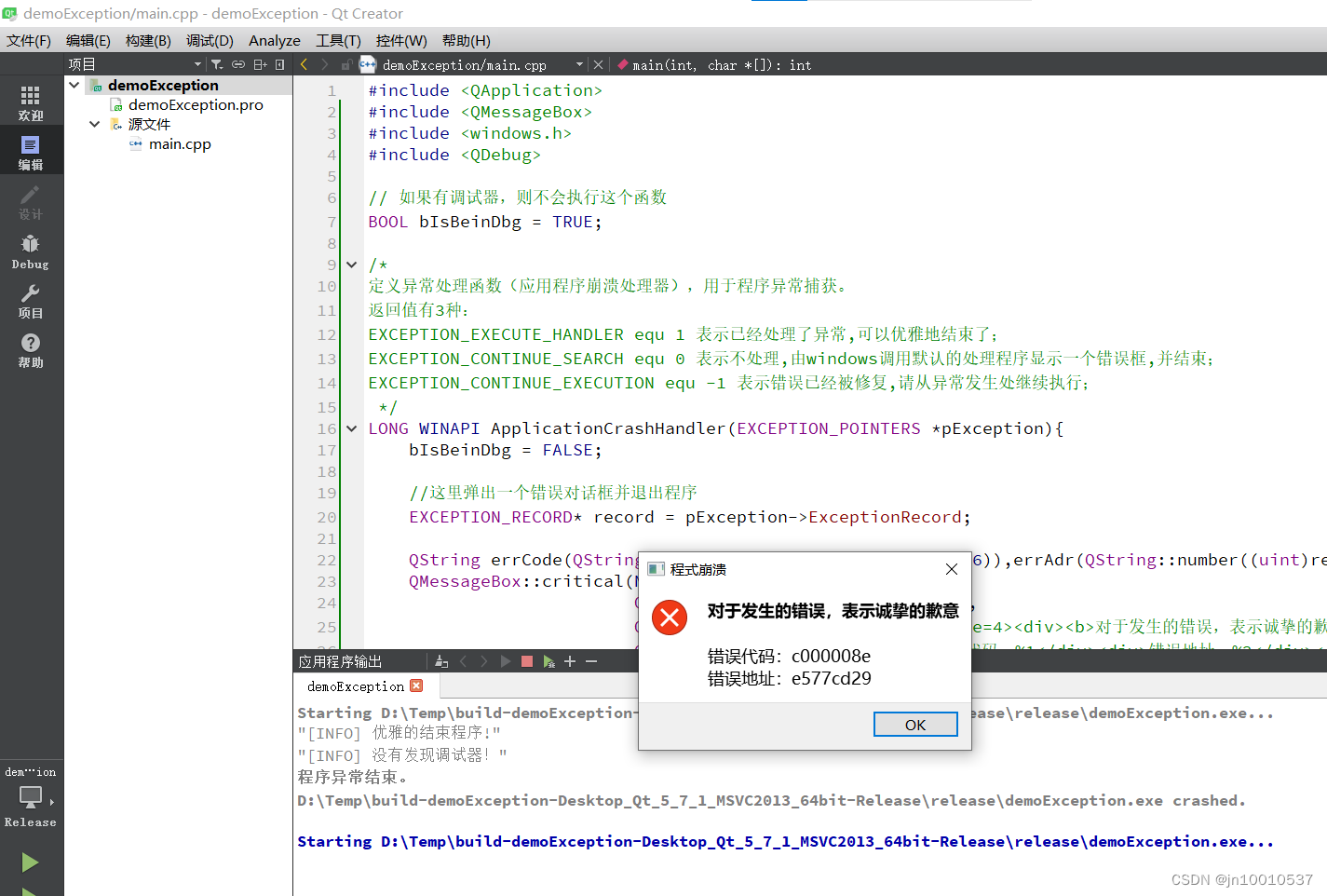Collapse the demoException project node
The height and width of the screenshot is (896, 1327).
pyautogui.click(x=74, y=84)
